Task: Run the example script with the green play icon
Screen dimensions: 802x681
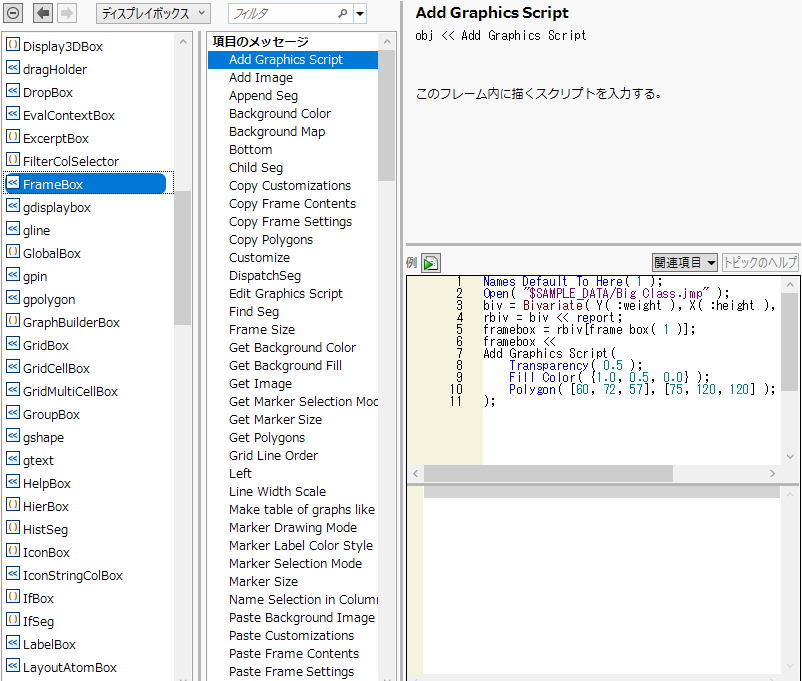Action: point(431,263)
